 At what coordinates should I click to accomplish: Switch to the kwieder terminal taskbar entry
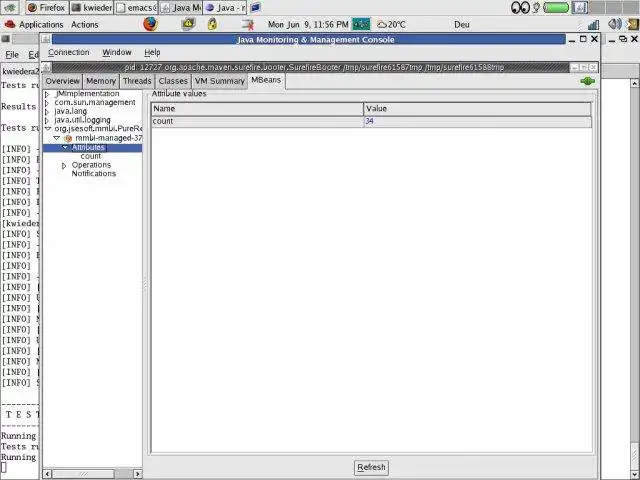coord(91,7)
